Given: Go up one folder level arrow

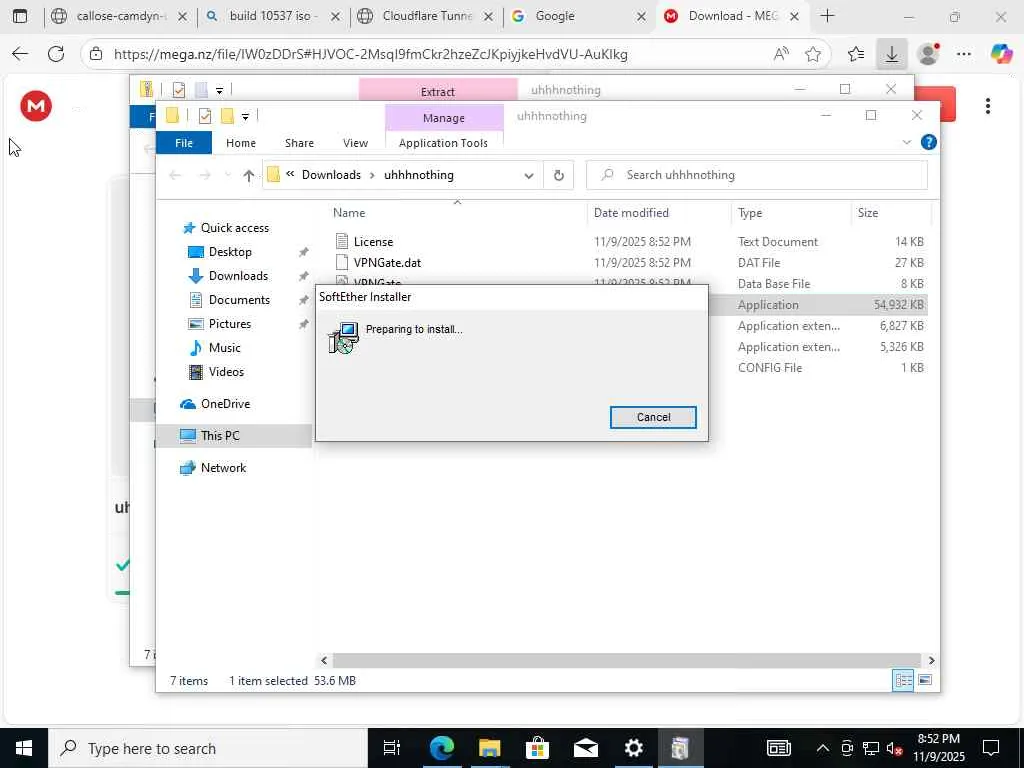Looking at the screenshot, I should point(248,175).
